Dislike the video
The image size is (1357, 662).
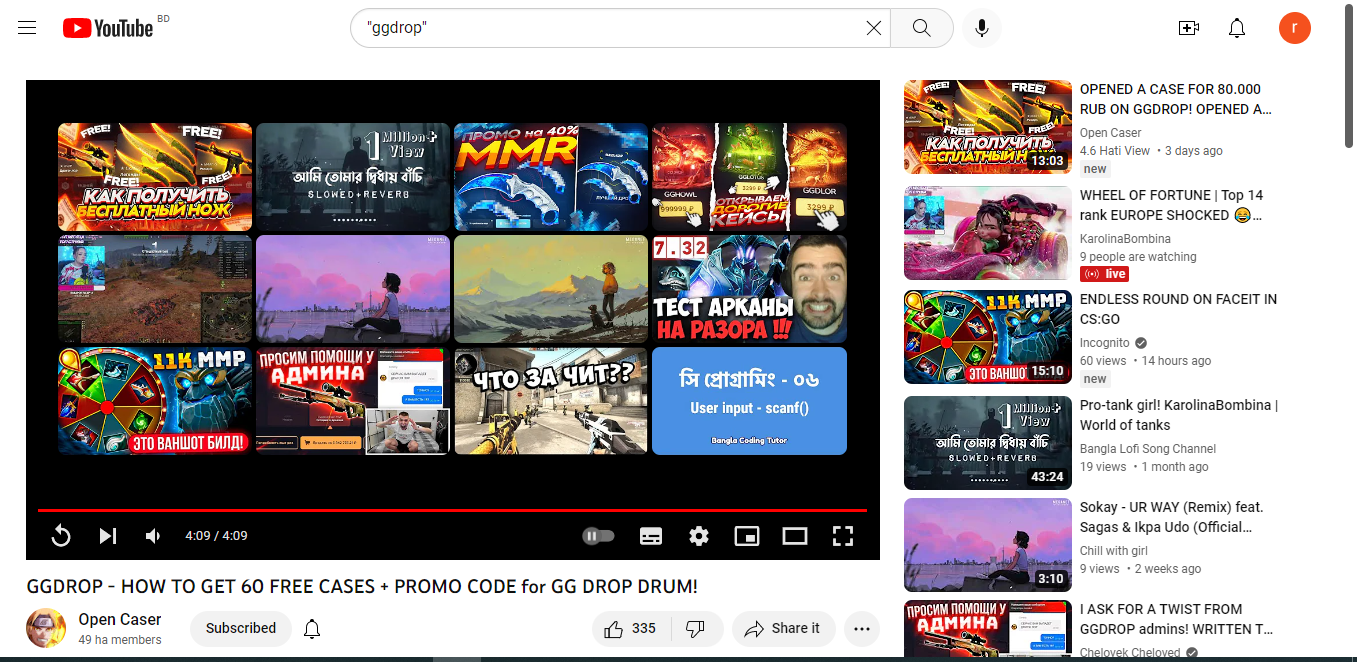(x=696, y=628)
